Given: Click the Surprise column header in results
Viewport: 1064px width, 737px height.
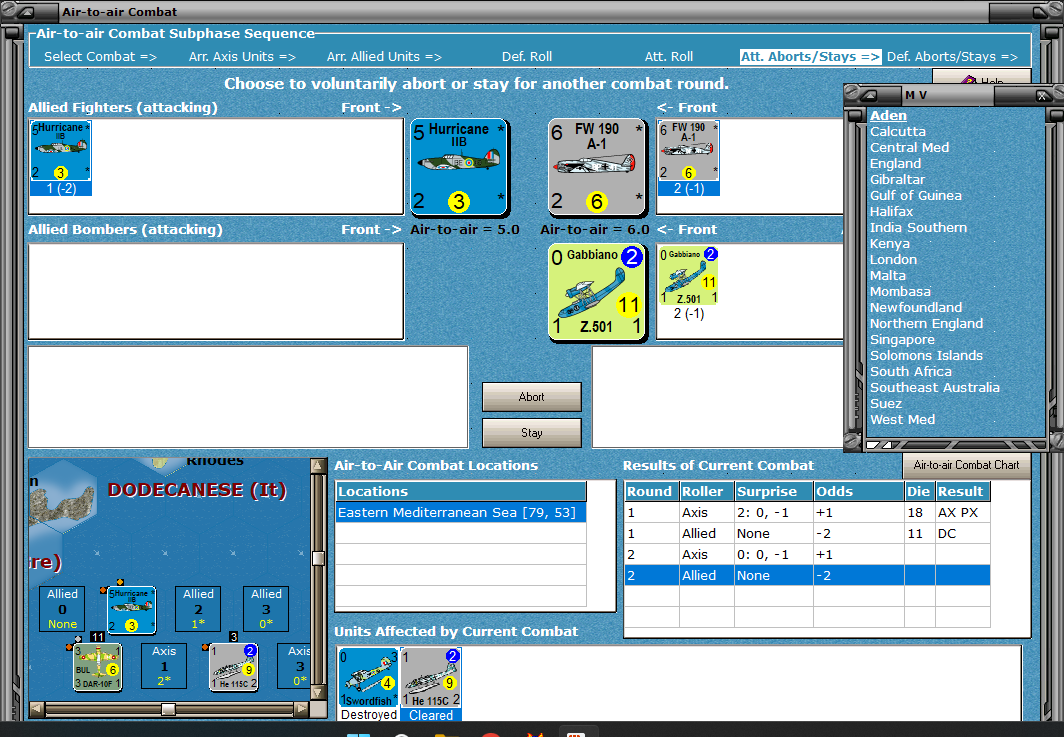Looking at the screenshot, I should point(774,491).
